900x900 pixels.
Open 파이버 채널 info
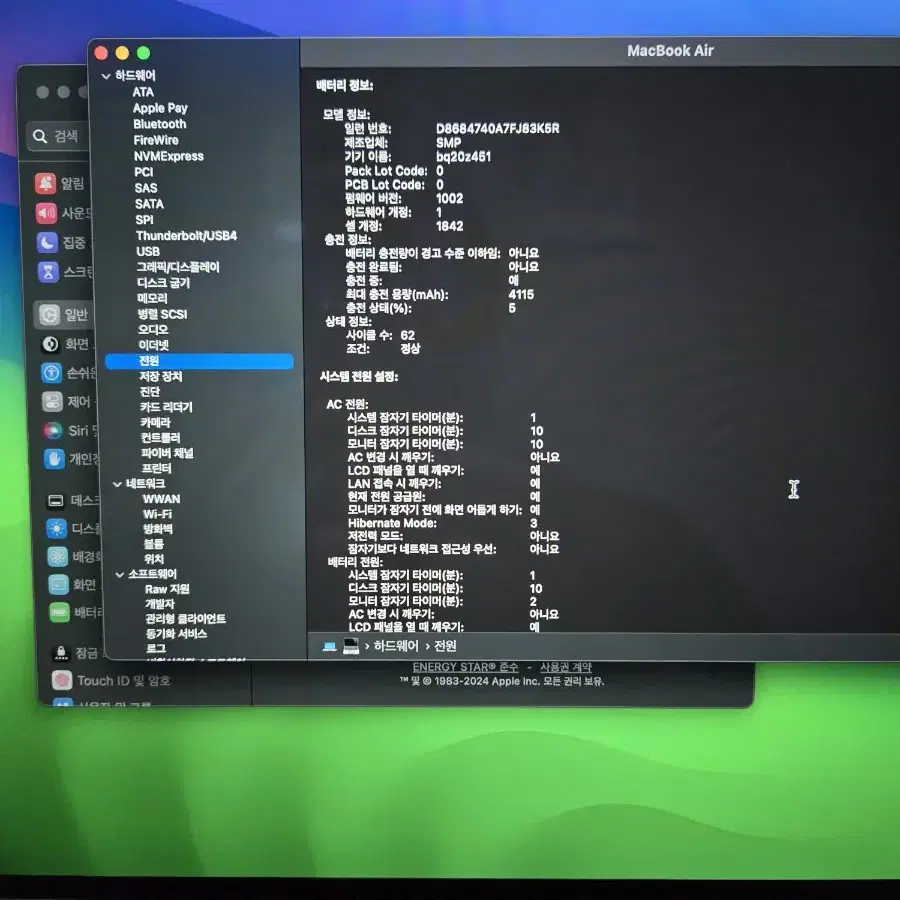point(168,453)
